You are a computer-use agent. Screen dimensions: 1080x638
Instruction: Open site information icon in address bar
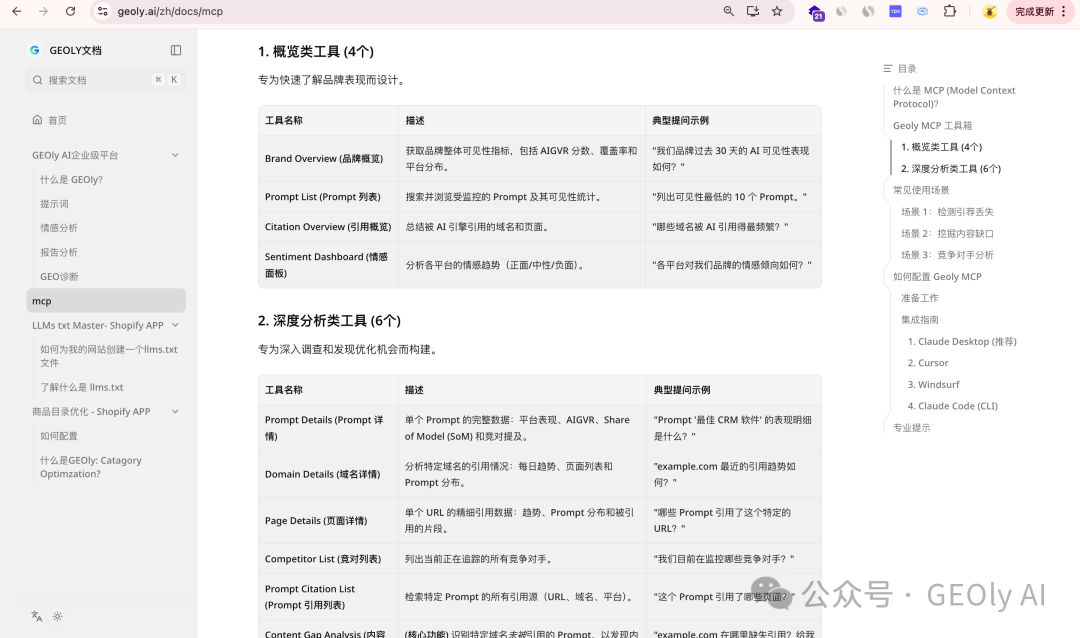coord(103,11)
